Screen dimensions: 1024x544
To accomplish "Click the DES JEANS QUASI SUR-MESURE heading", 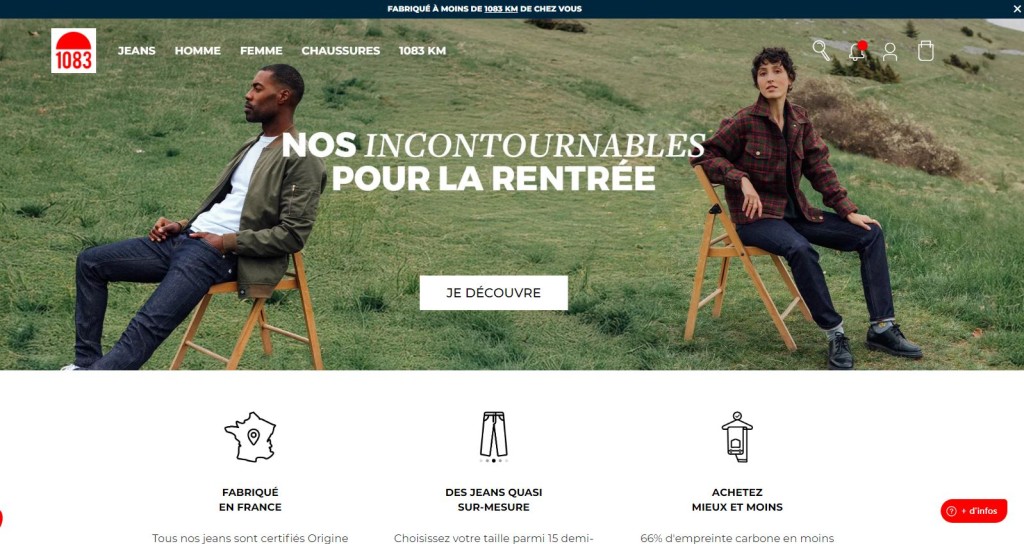I will point(494,500).
